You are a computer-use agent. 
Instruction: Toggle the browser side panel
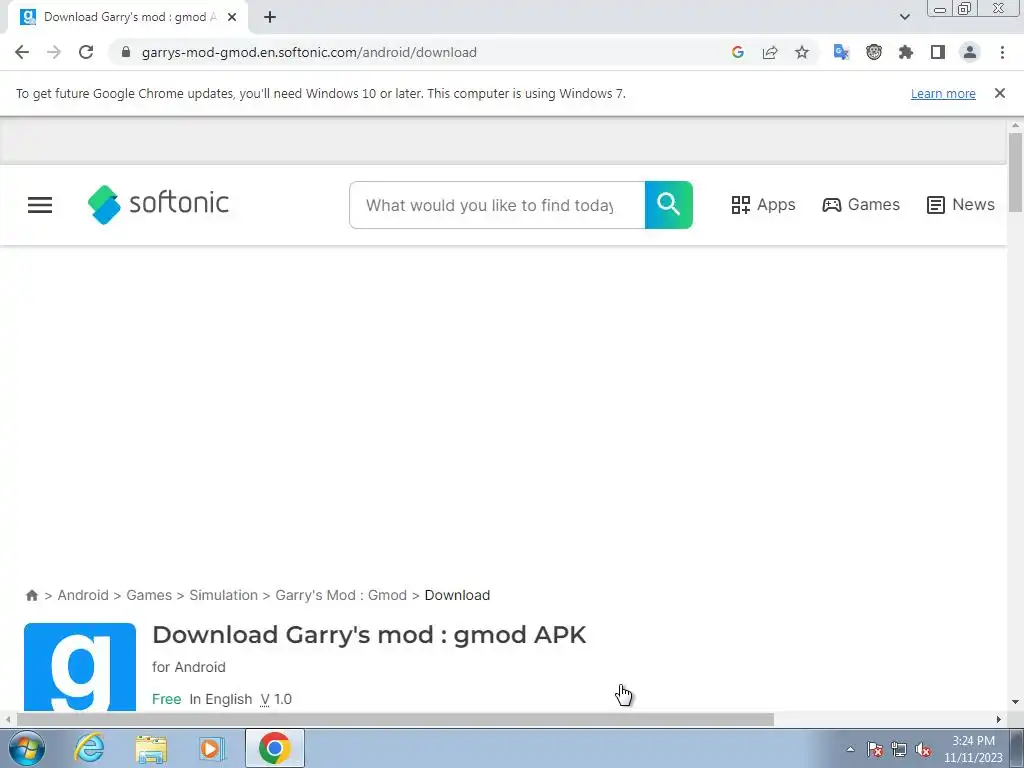[938, 52]
